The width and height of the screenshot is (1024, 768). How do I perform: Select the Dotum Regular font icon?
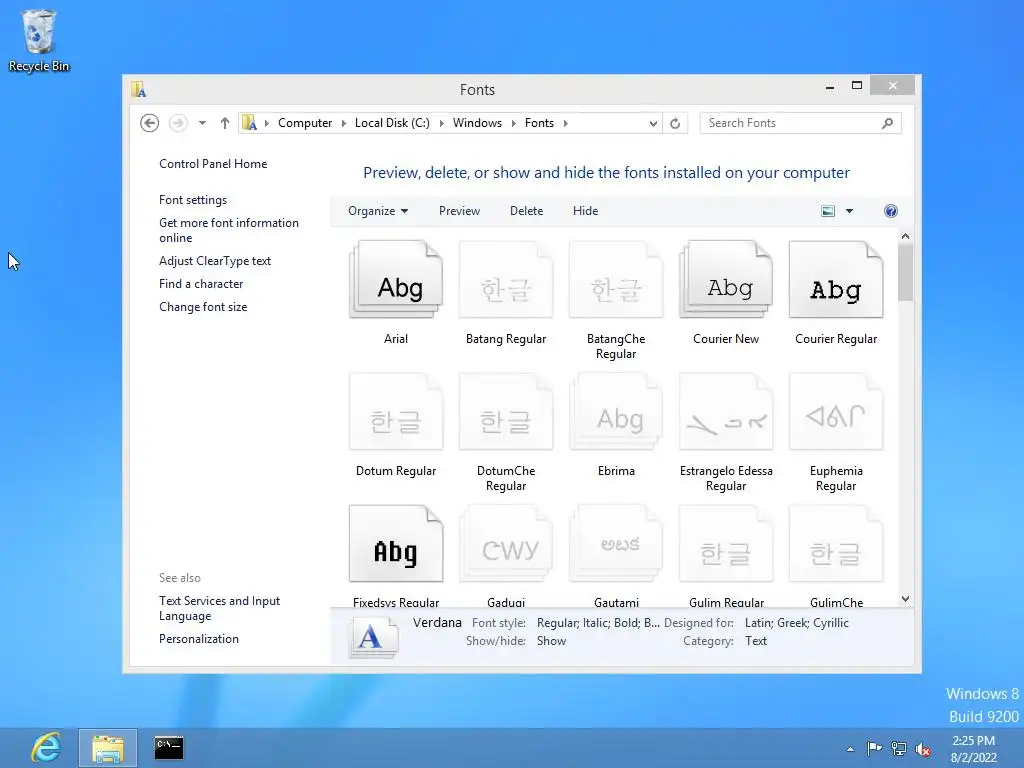tap(396, 411)
